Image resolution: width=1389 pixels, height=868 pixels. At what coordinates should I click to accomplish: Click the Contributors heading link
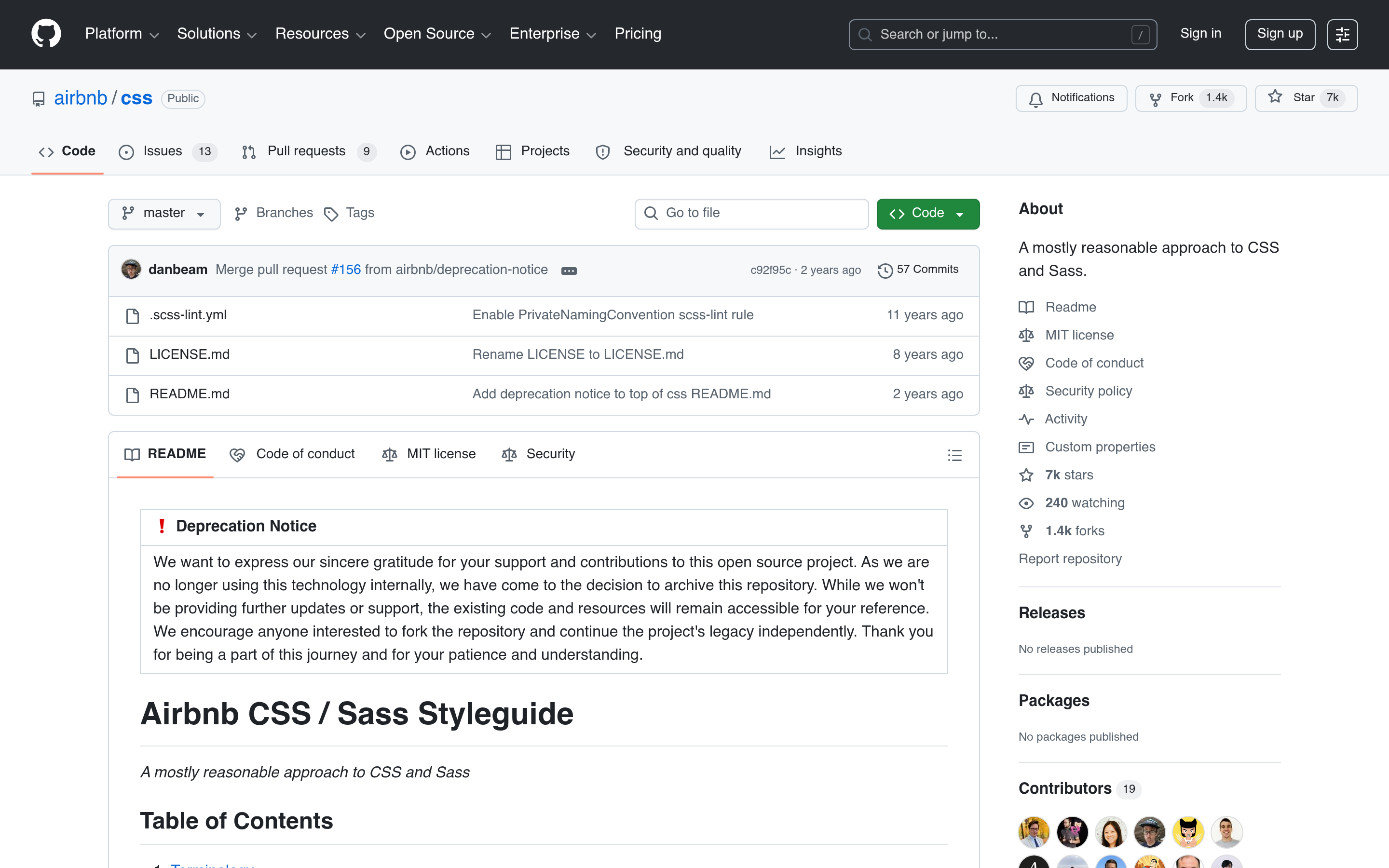click(1065, 789)
